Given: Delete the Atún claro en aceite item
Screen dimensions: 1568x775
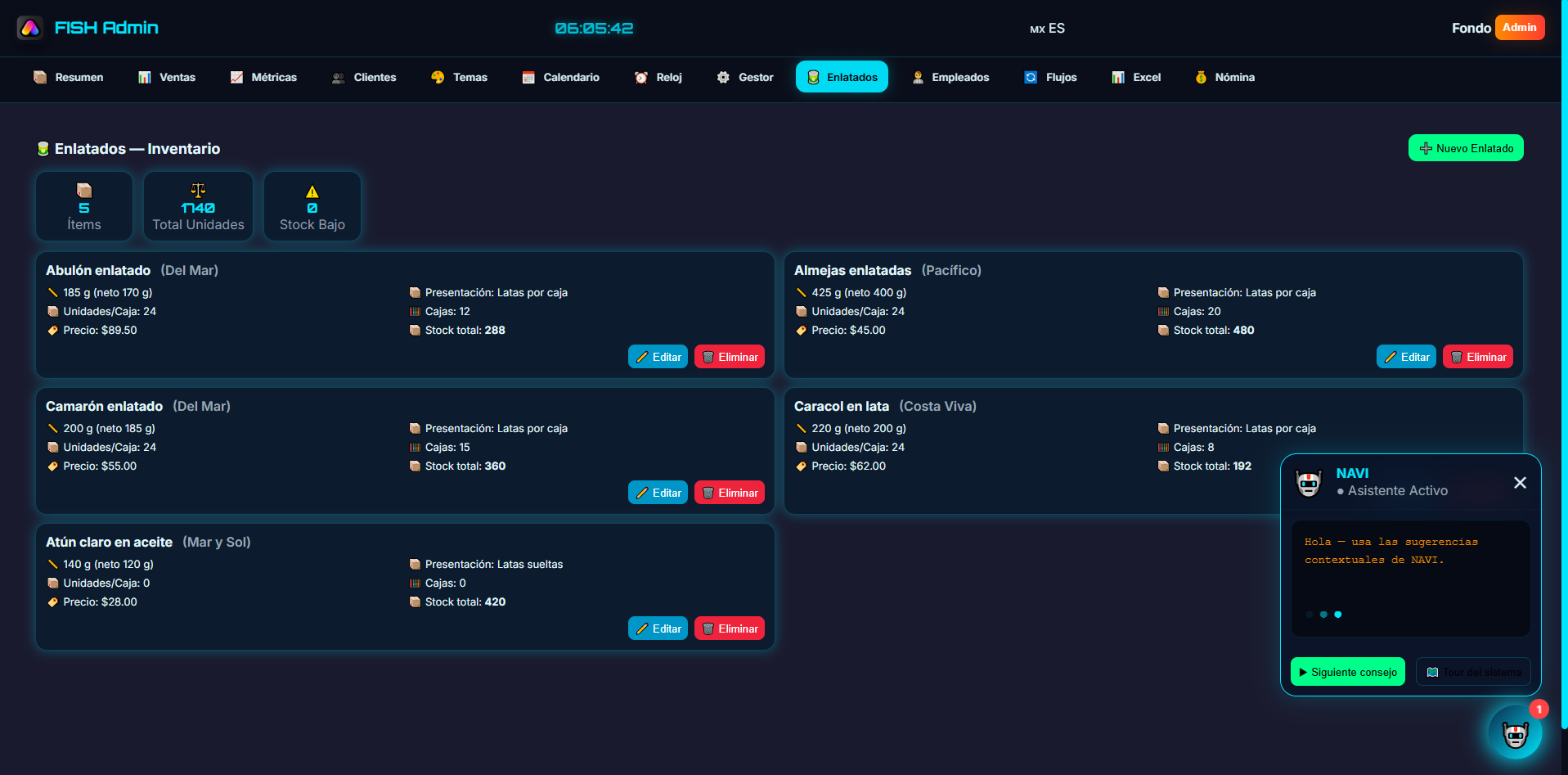Looking at the screenshot, I should (x=729, y=629).
